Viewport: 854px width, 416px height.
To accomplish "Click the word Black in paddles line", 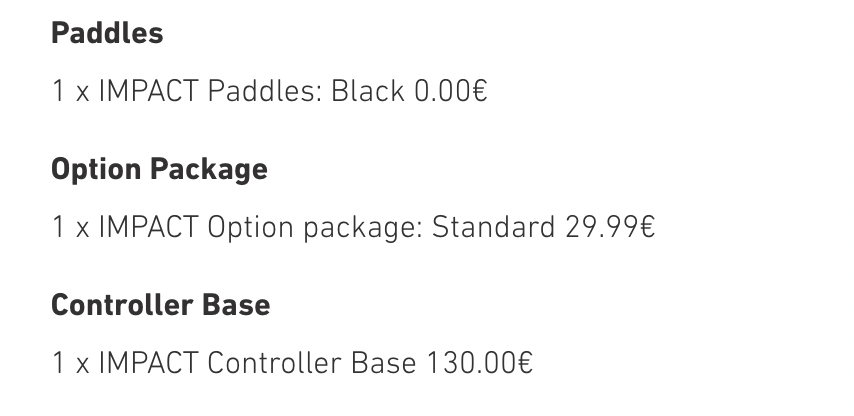I will [367, 92].
